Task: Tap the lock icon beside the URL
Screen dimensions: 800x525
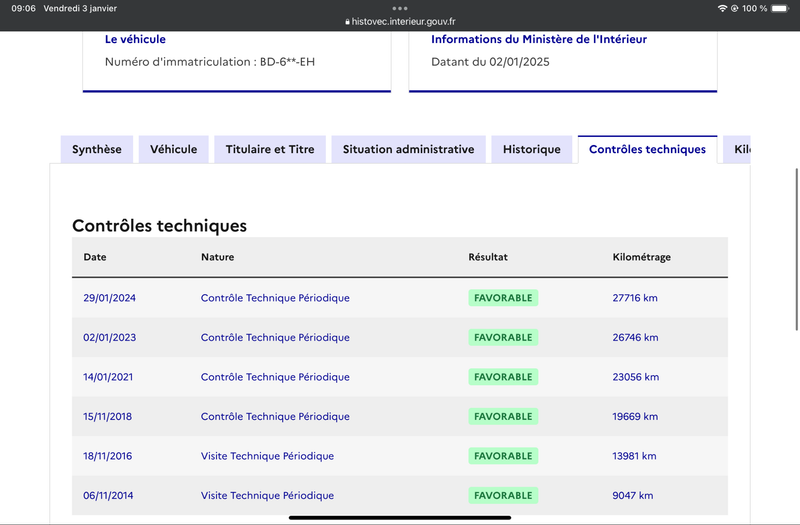Action: [347, 22]
